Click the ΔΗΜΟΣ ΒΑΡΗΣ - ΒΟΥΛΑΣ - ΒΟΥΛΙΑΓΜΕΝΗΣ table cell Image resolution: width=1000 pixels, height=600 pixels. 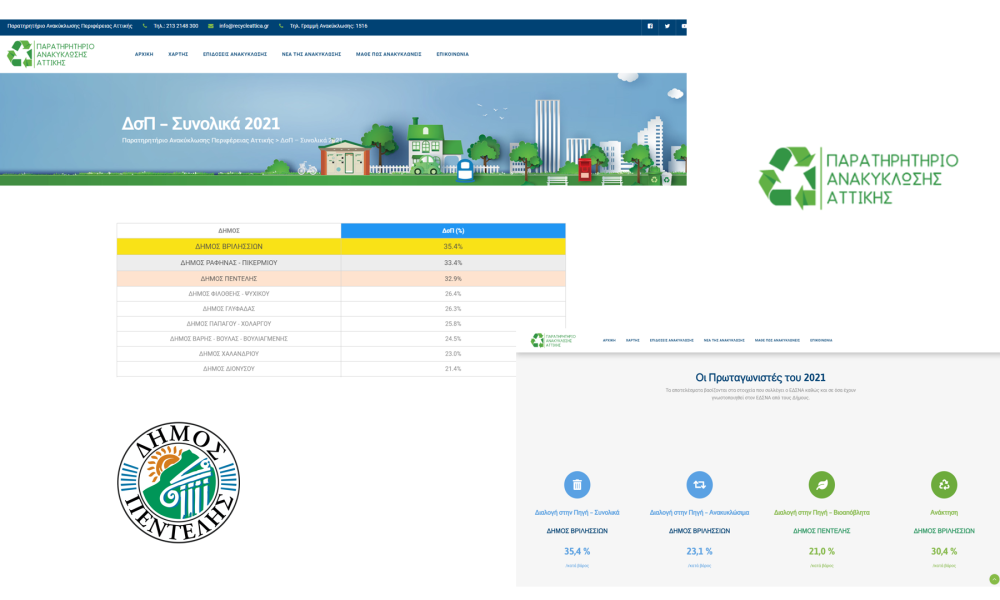[229, 339]
